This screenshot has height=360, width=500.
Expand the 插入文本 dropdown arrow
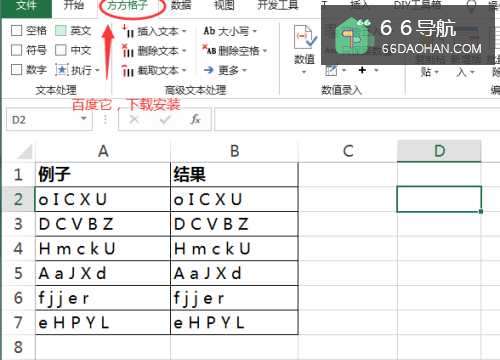pyautogui.click(x=184, y=32)
